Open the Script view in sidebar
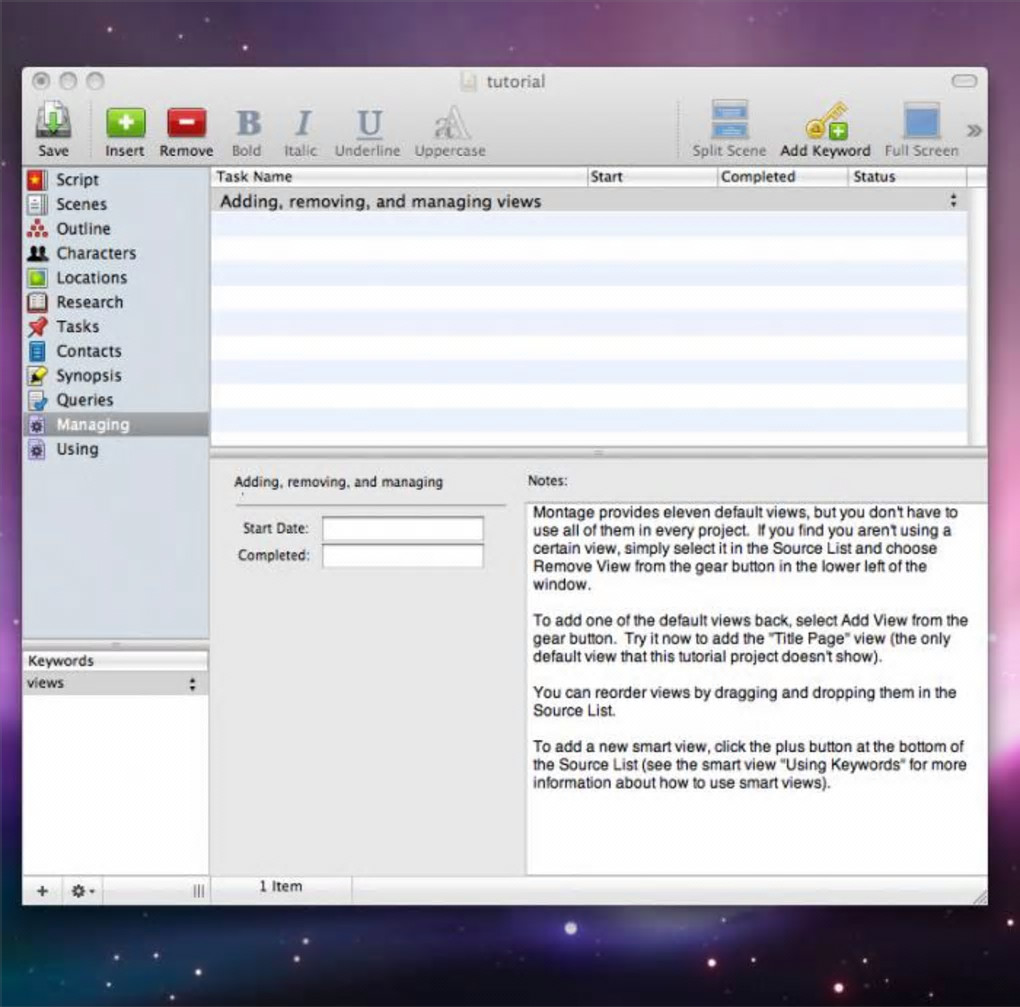The width and height of the screenshot is (1020, 1007). pyautogui.click(x=77, y=180)
